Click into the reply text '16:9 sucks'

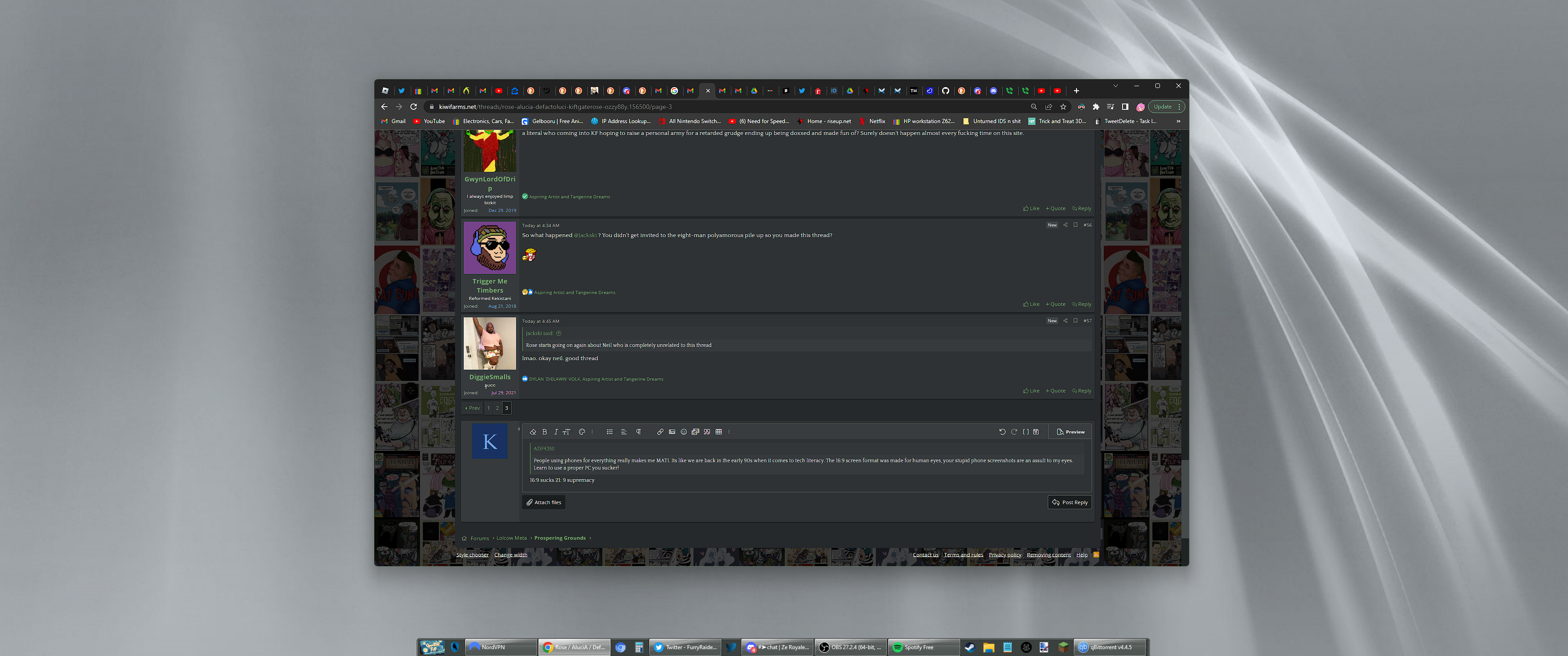click(542, 480)
